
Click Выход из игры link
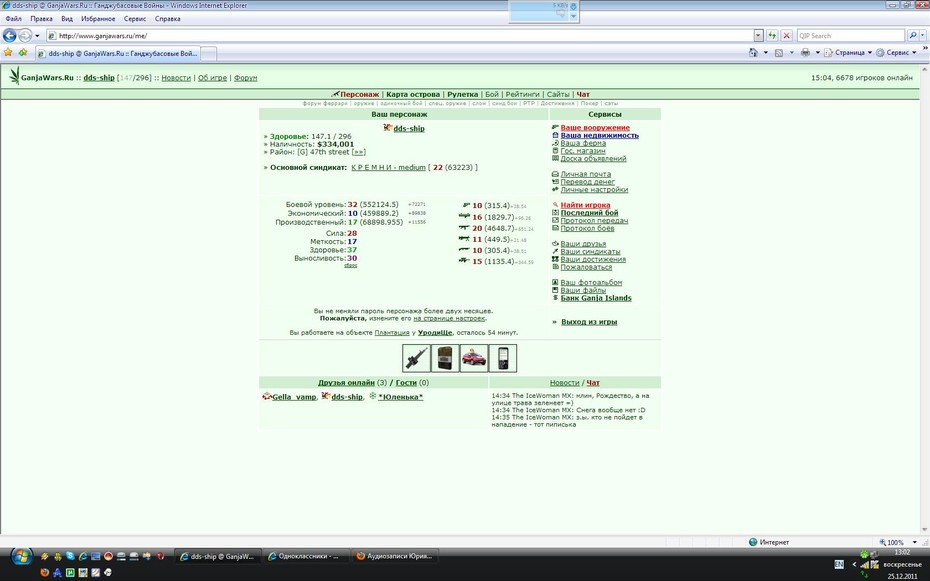click(589, 322)
